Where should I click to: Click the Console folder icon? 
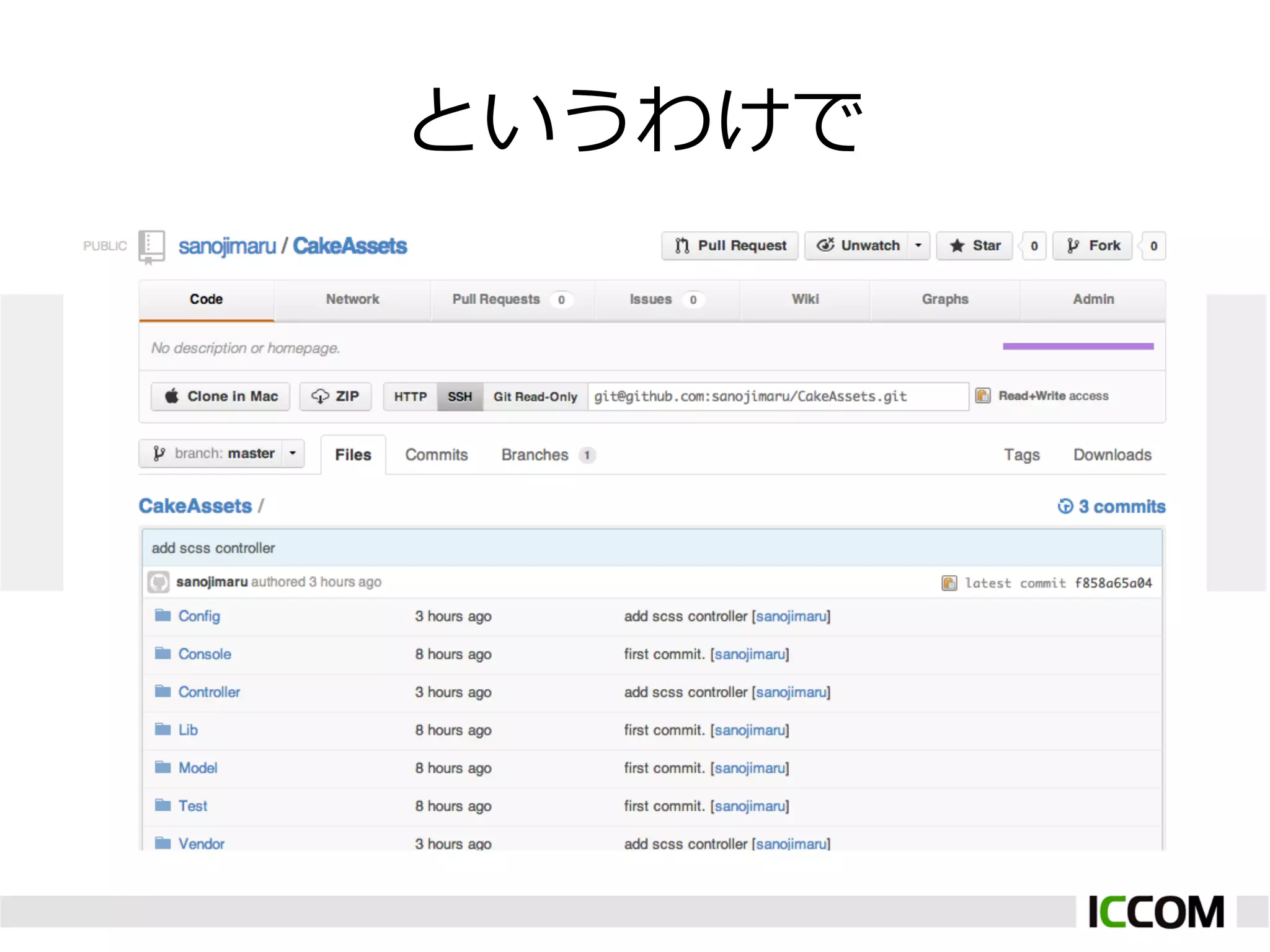tap(163, 653)
